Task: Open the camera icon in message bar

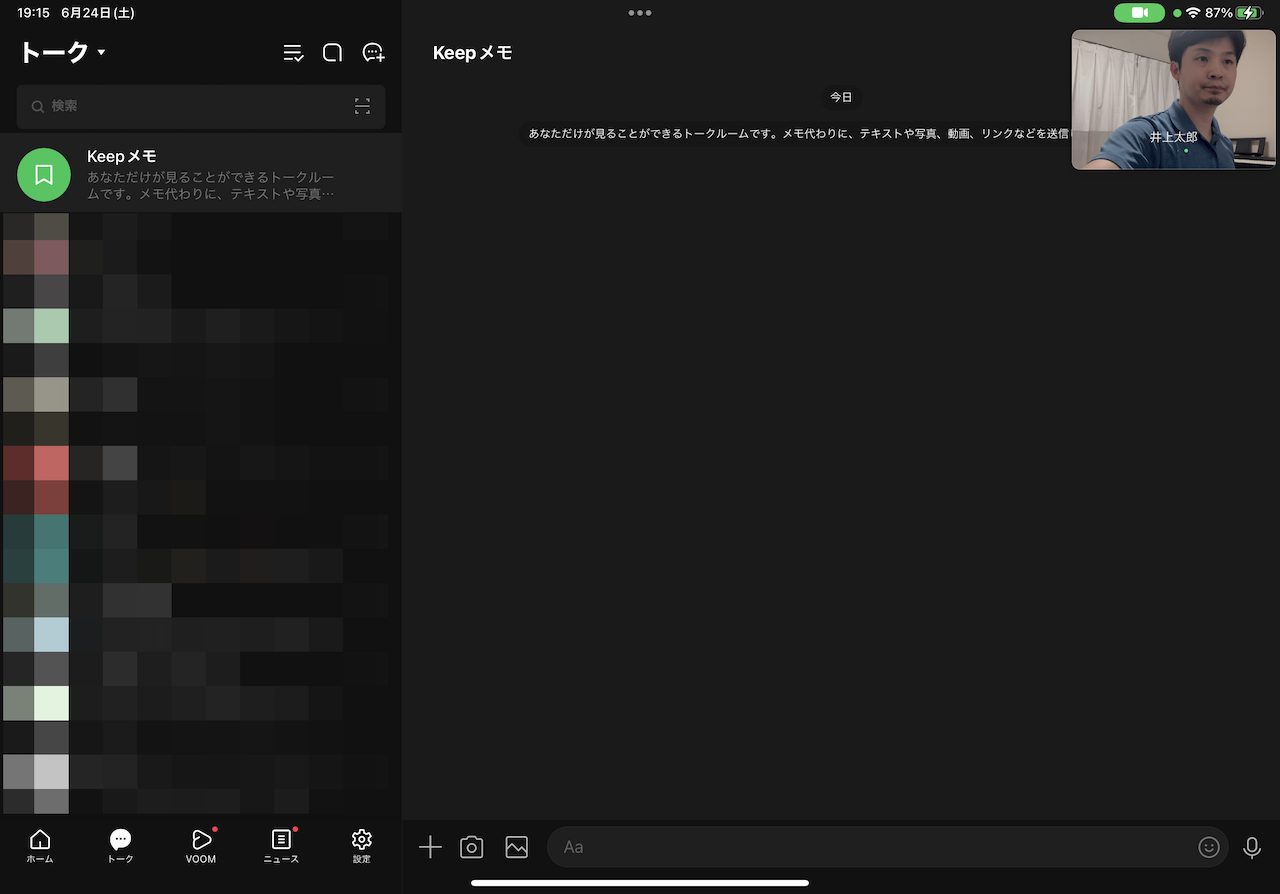Action: click(x=472, y=847)
